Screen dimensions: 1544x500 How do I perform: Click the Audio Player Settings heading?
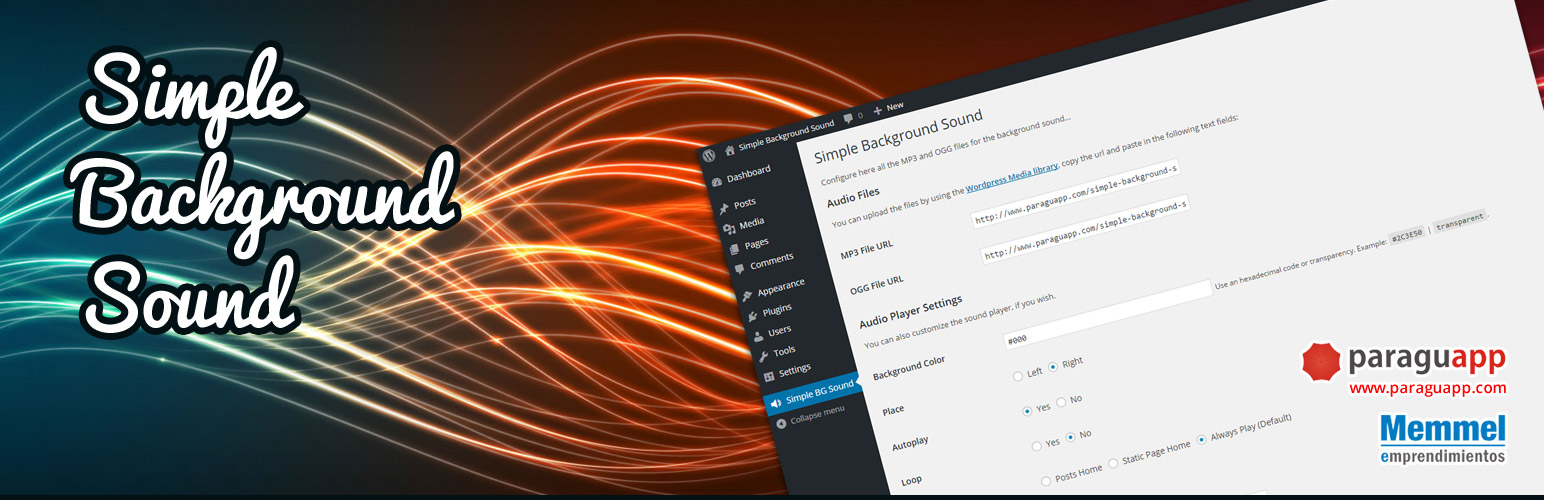point(911,311)
